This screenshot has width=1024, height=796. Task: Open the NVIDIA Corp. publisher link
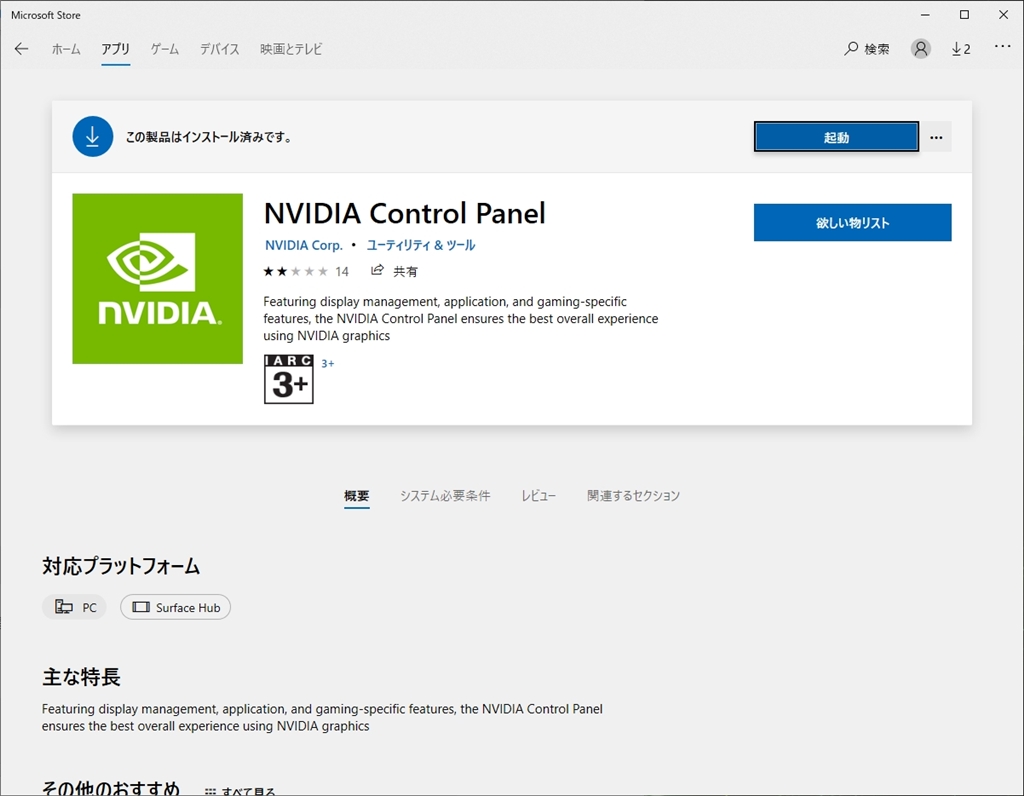pos(304,245)
